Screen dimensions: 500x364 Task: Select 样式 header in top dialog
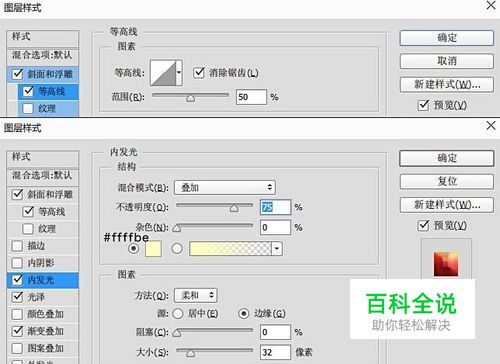42,36
